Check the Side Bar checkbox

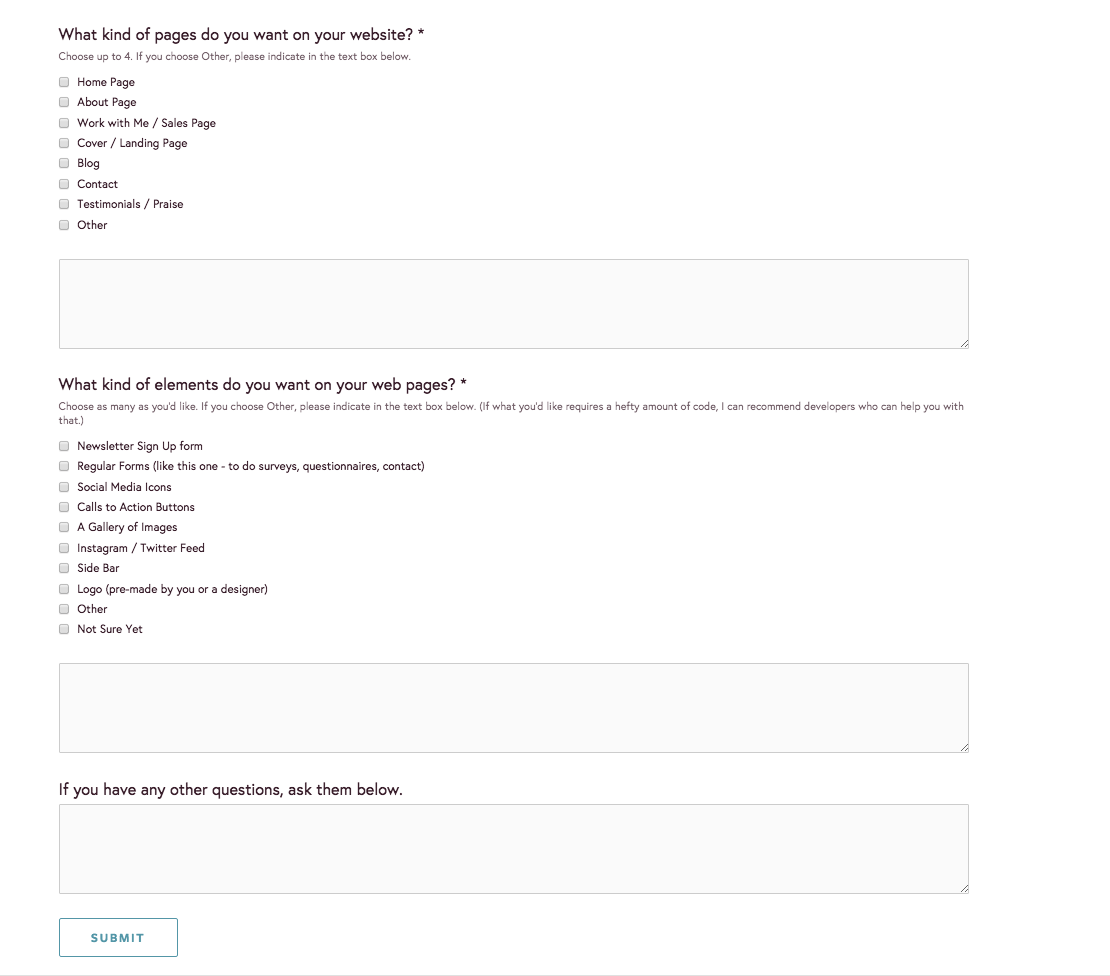(64, 568)
